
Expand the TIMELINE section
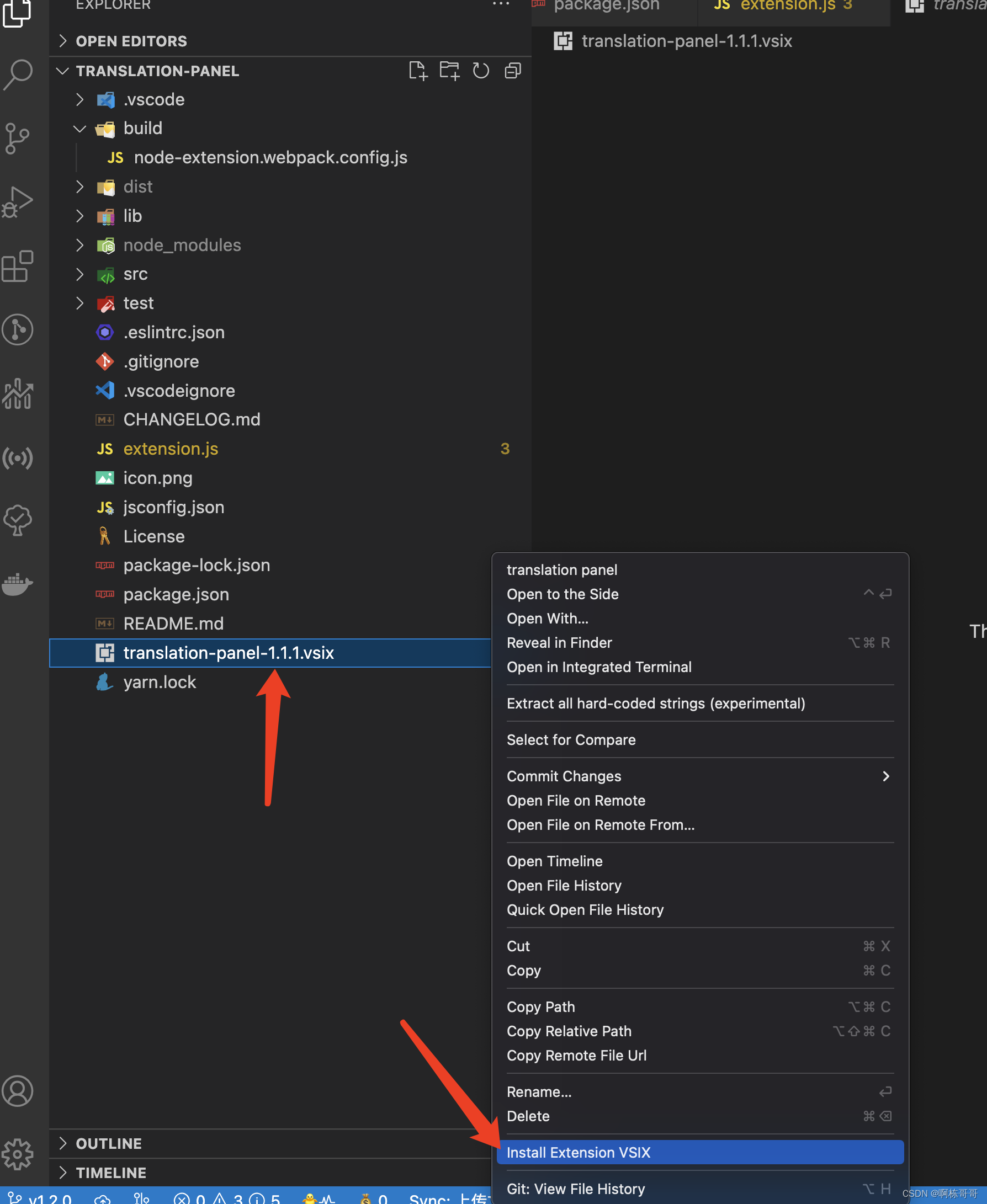coord(270,1172)
